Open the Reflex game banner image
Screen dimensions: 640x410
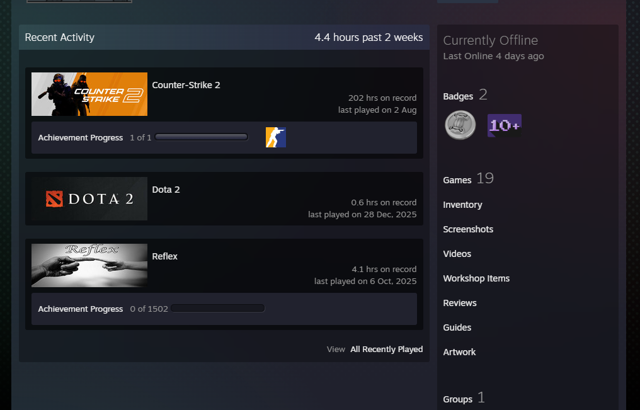click(x=89, y=265)
